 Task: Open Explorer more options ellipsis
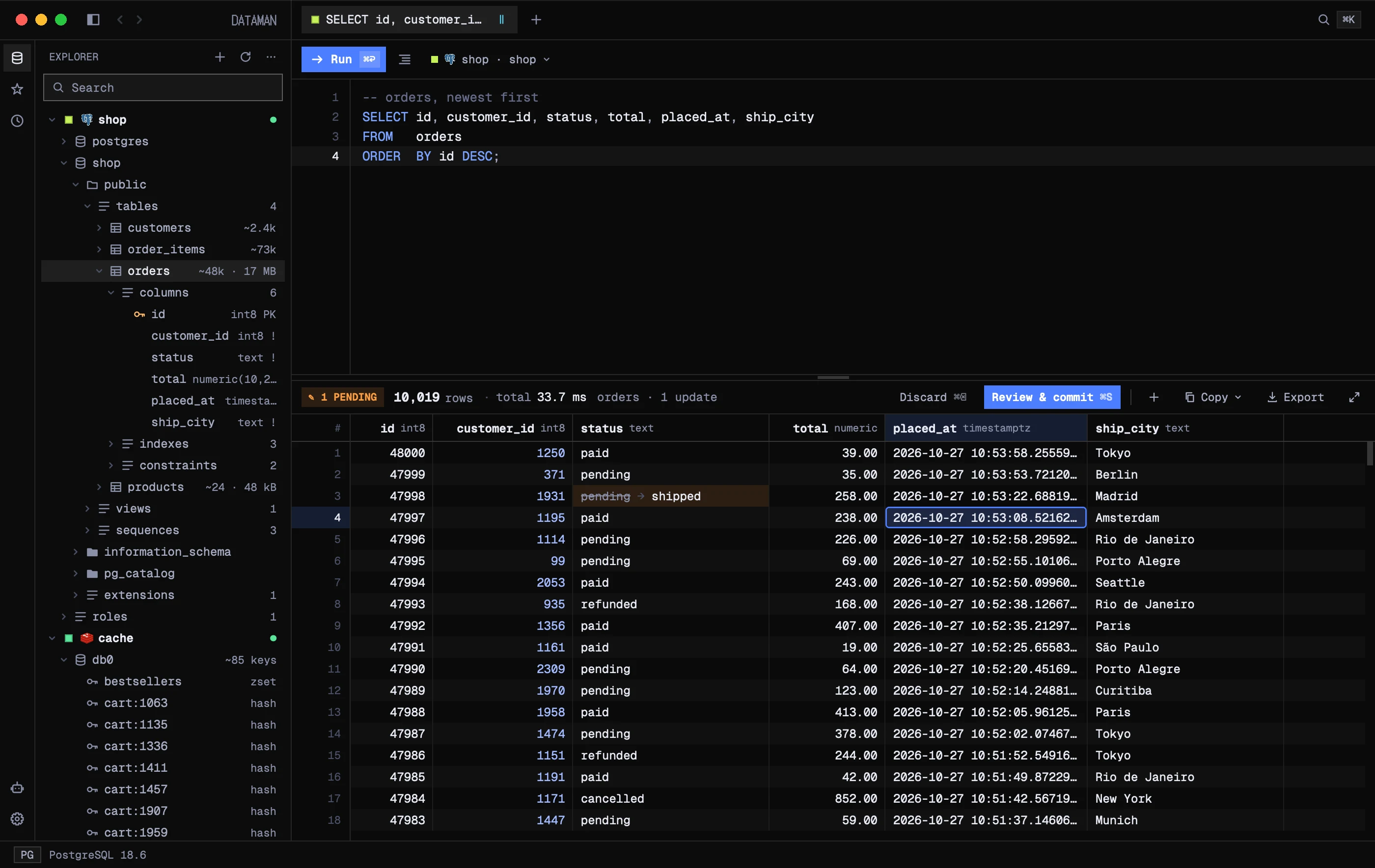[x=271, y=57]
